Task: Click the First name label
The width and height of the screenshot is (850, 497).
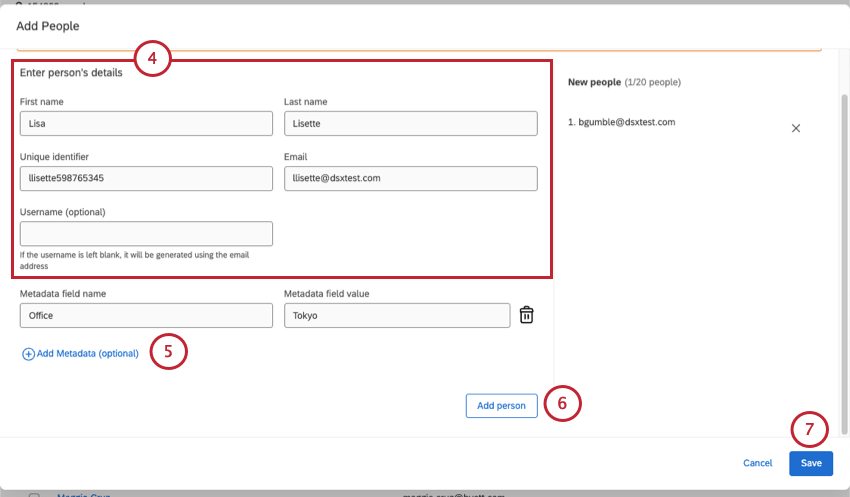Action: [x=42, y=101]
